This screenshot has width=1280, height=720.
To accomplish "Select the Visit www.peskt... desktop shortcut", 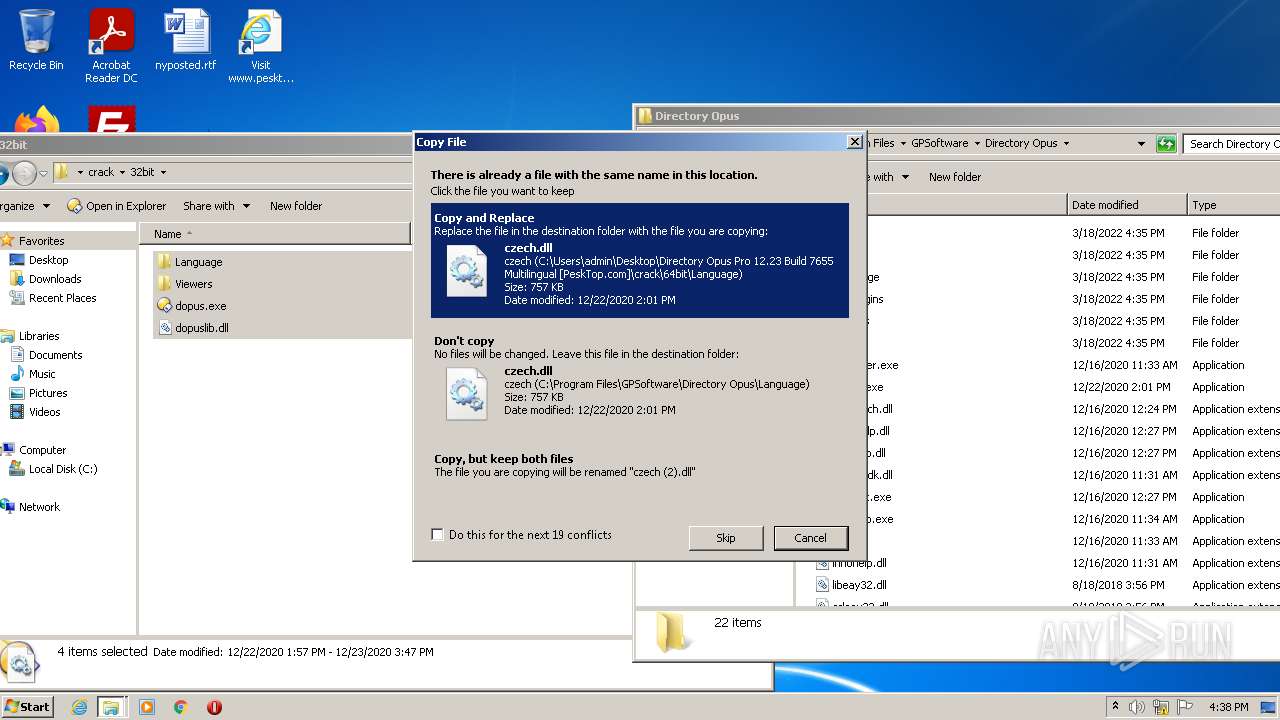I will point(260,46).
